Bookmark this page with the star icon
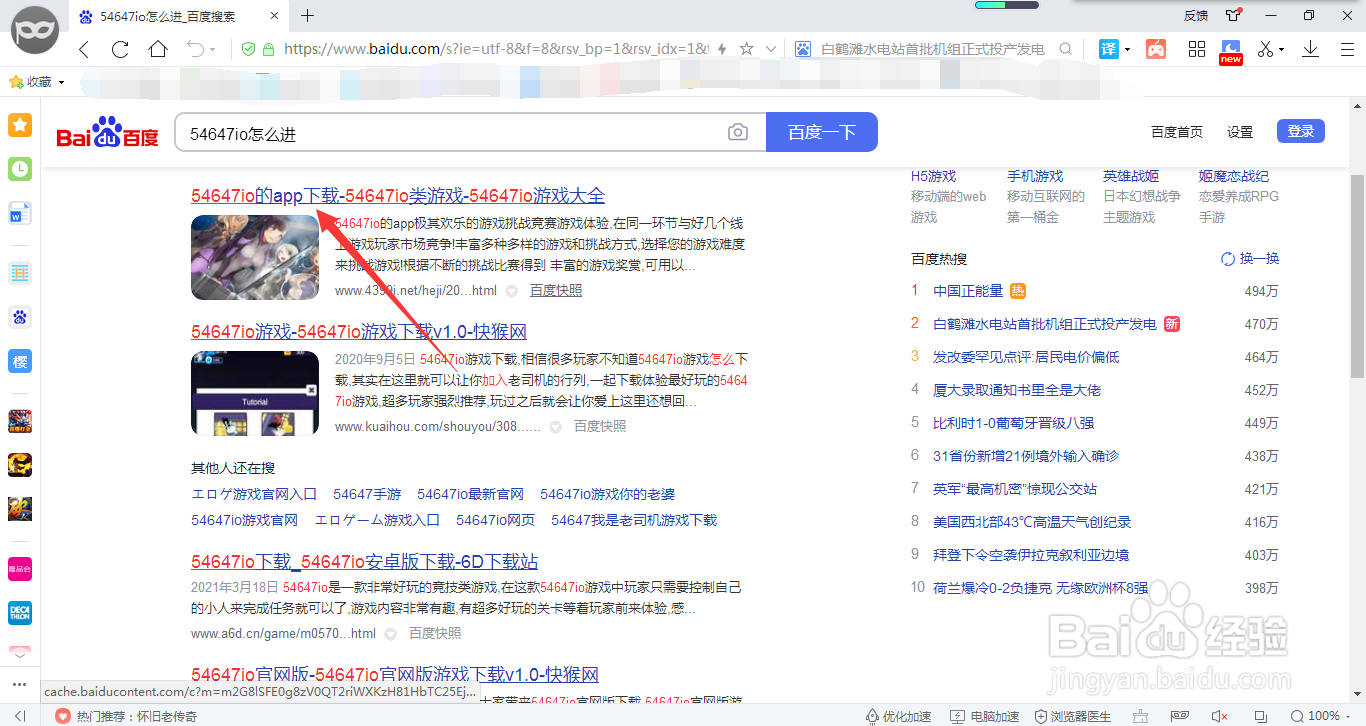 tap(746, 49)
